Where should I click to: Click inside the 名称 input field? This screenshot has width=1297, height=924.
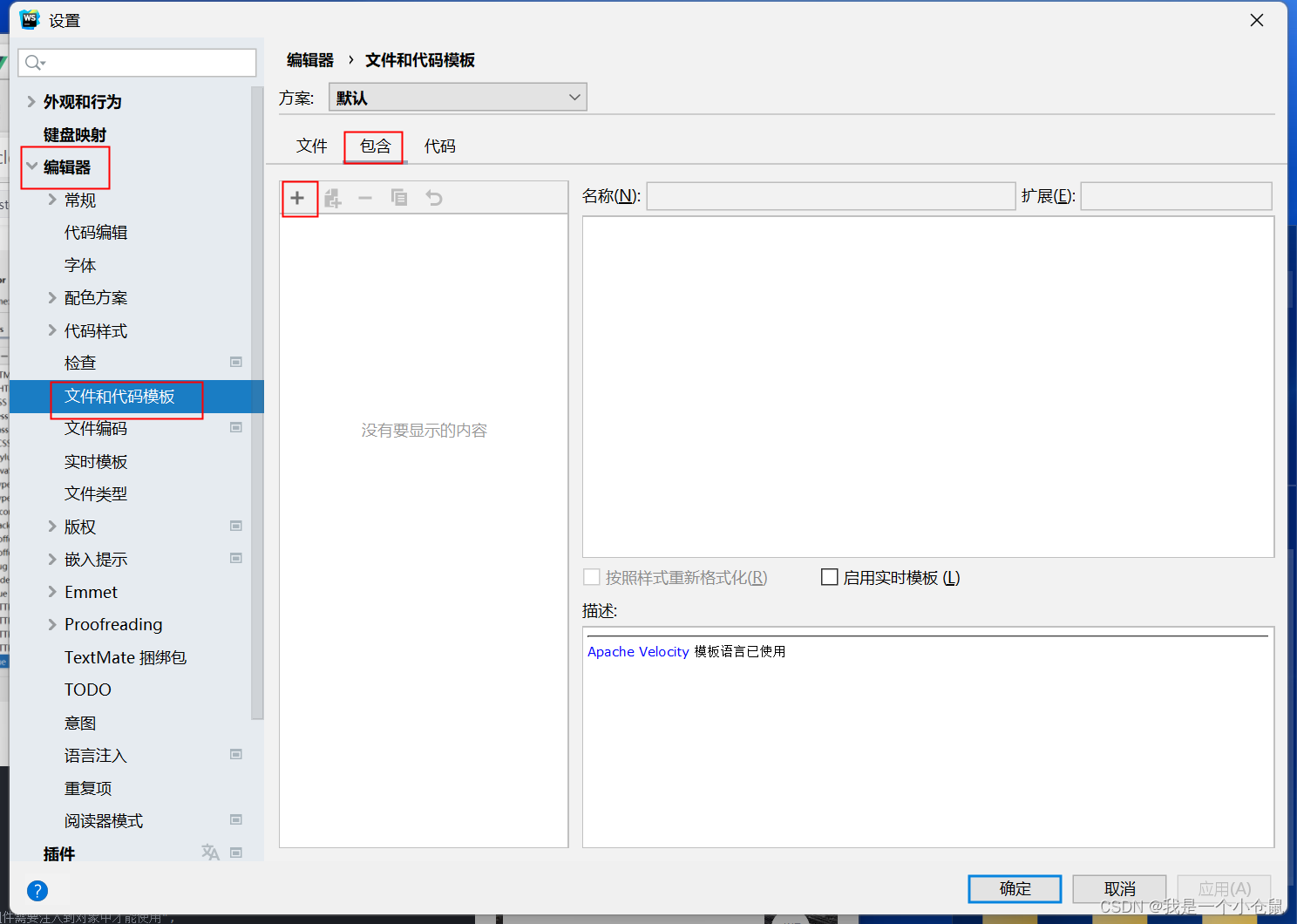pyautogui.click(x=830, y=195)
